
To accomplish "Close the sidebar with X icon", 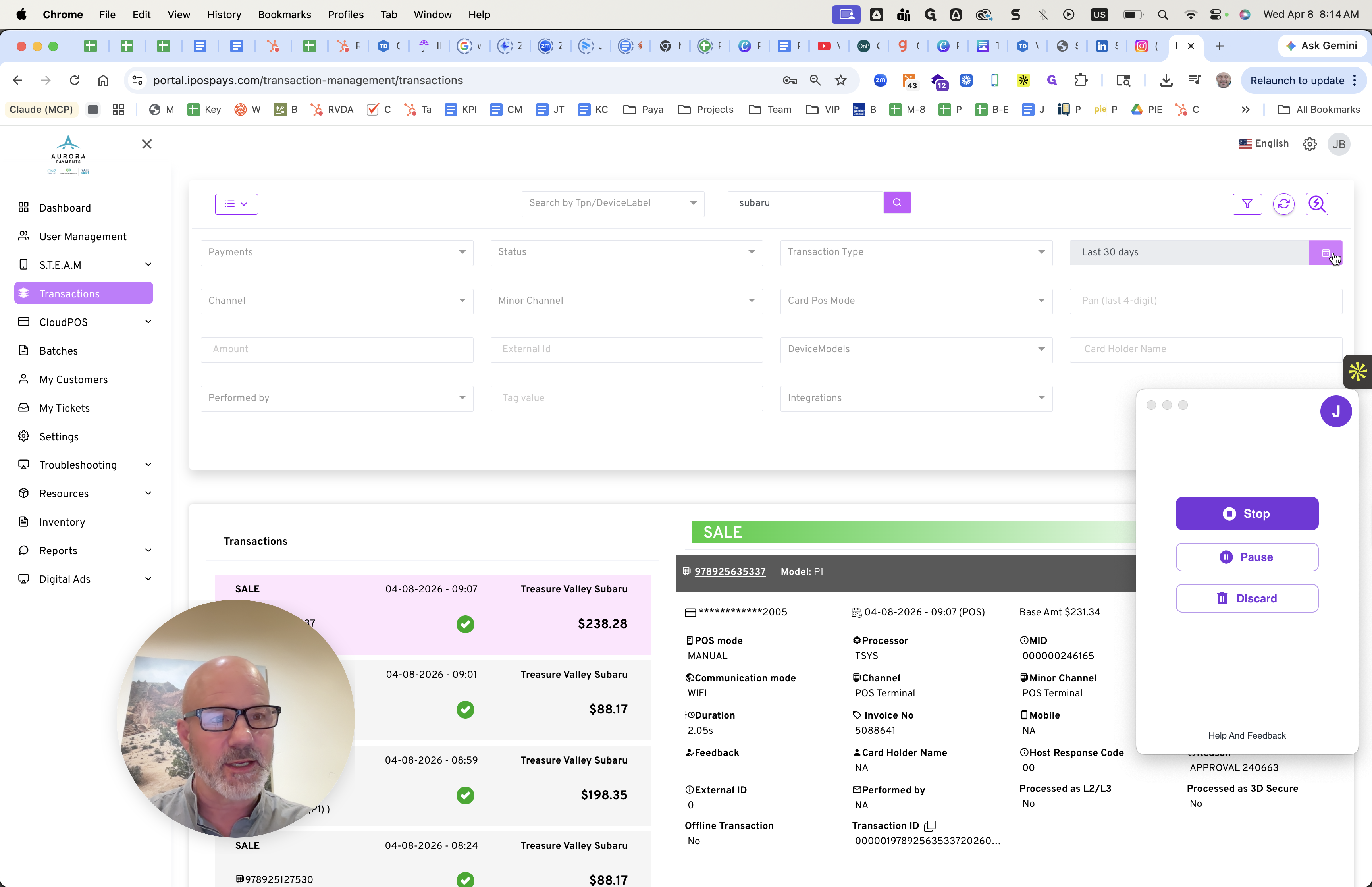I will [x=147, y=144].
